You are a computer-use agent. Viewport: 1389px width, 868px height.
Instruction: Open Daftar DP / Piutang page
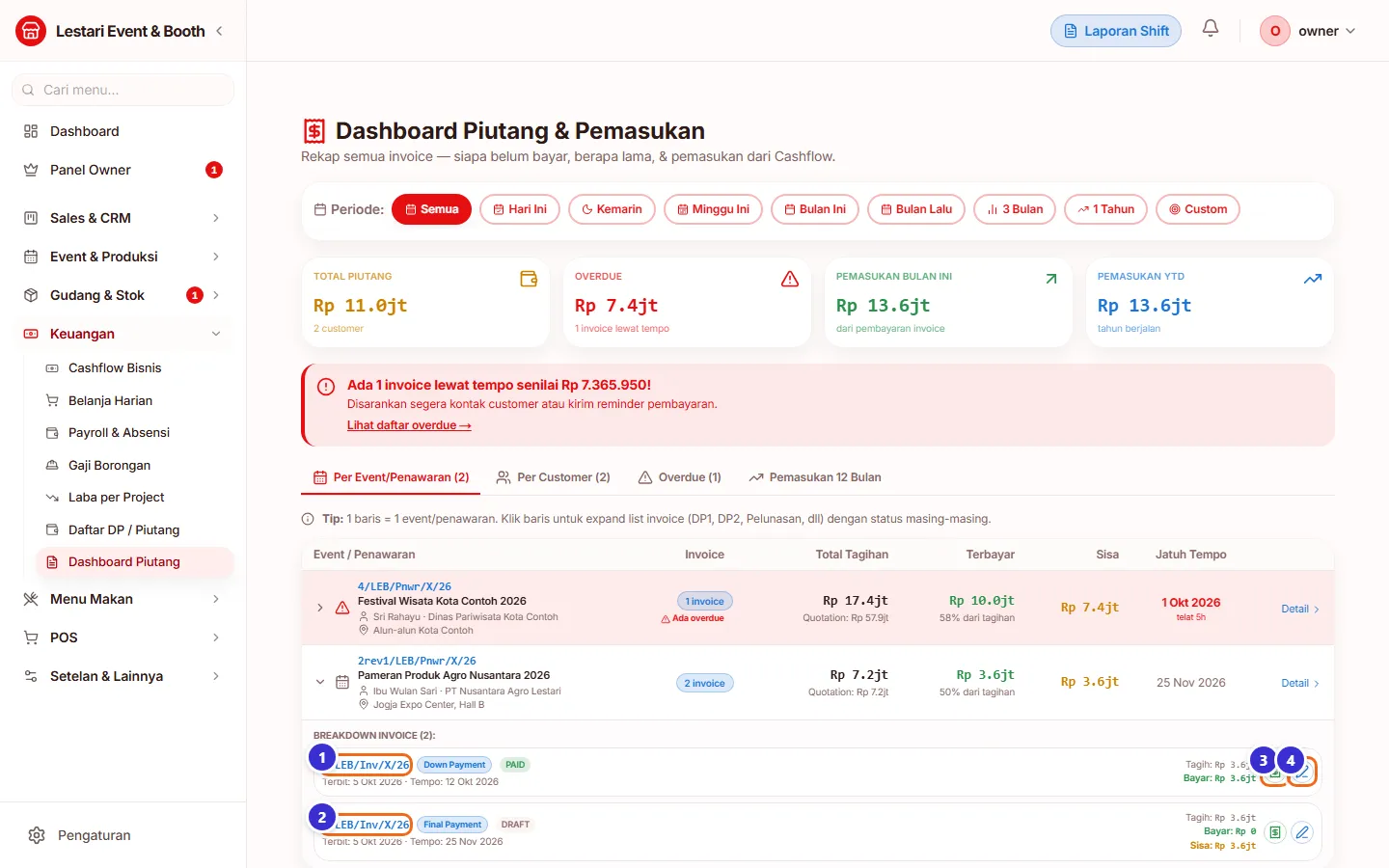(135, 529)
